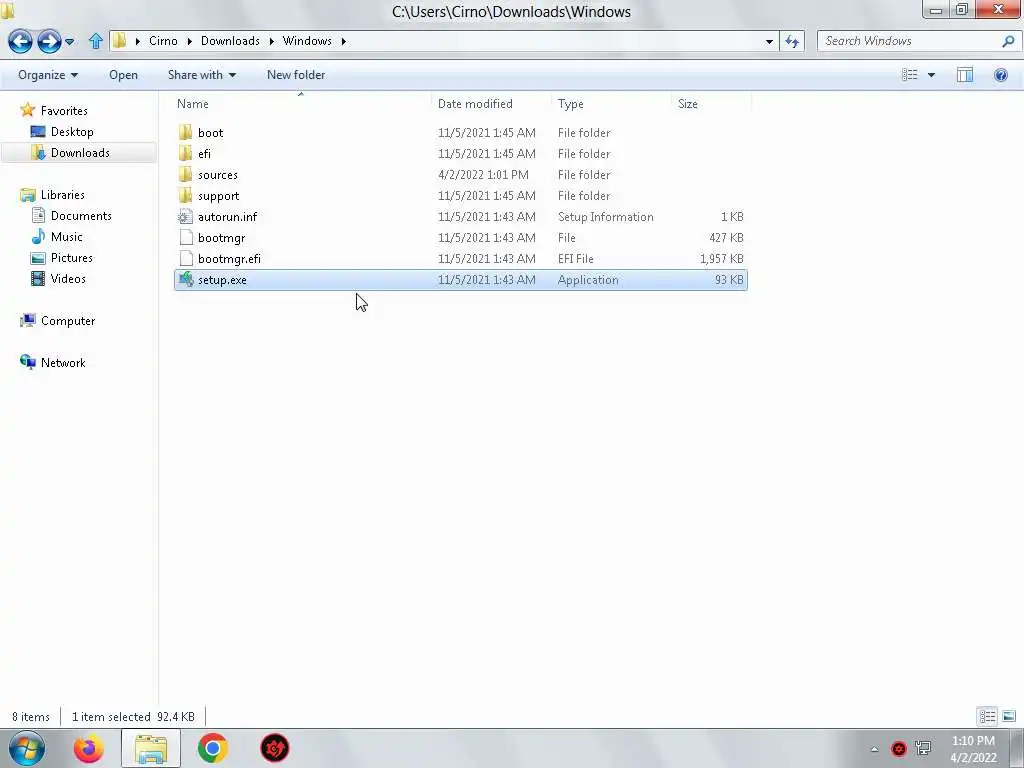Screen dimensions: 1024x768
Task: Open Libraries in the navigation pane
Action: tap(62, 195)
